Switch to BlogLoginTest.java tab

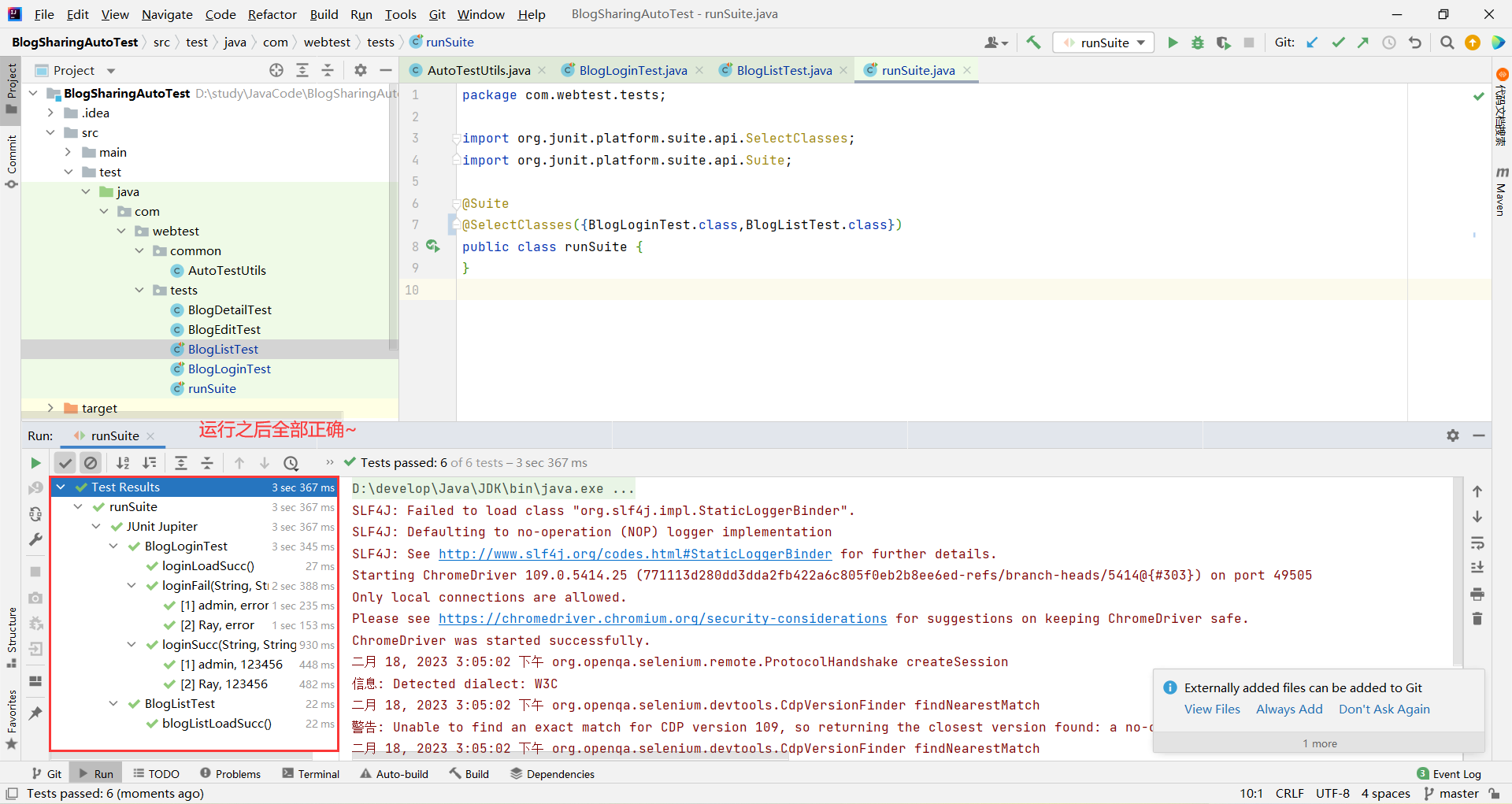[x=633, y=70]
